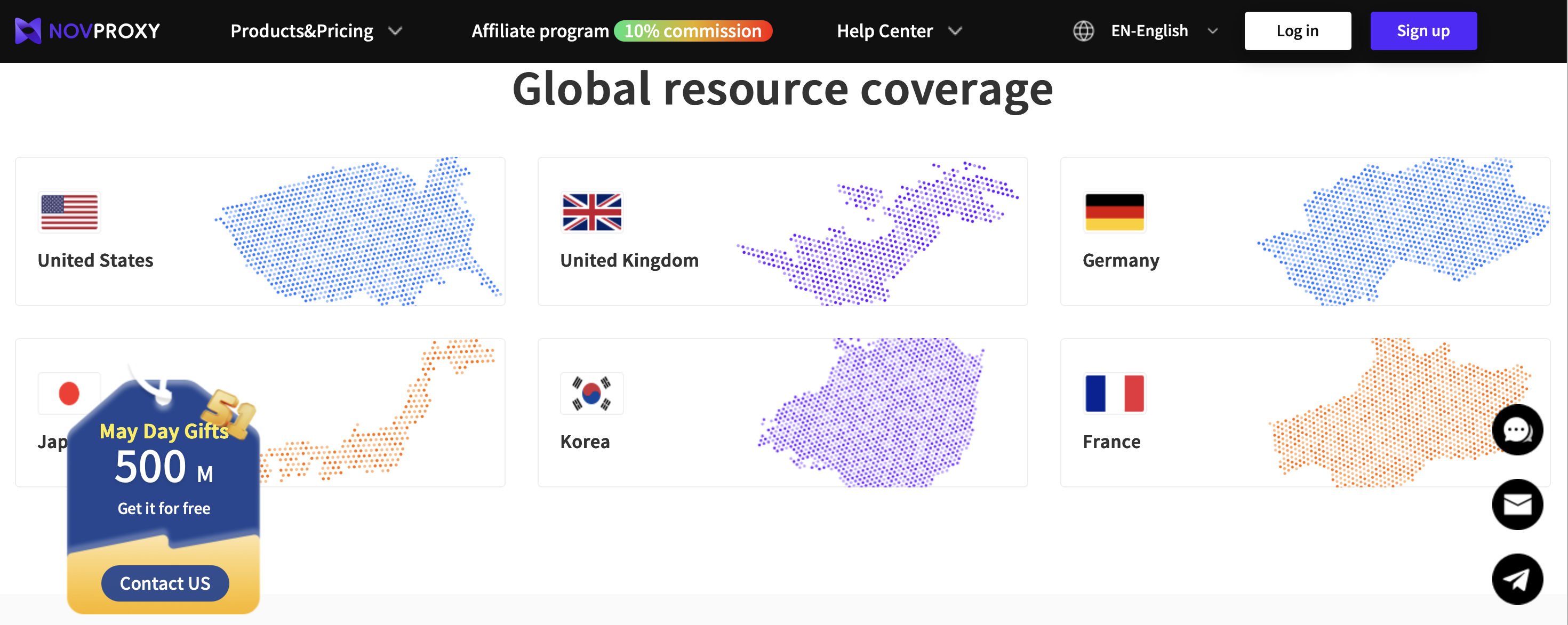Select the United States flag icon
This screenshot has height=625, width=1568.
tap(69, 212)
